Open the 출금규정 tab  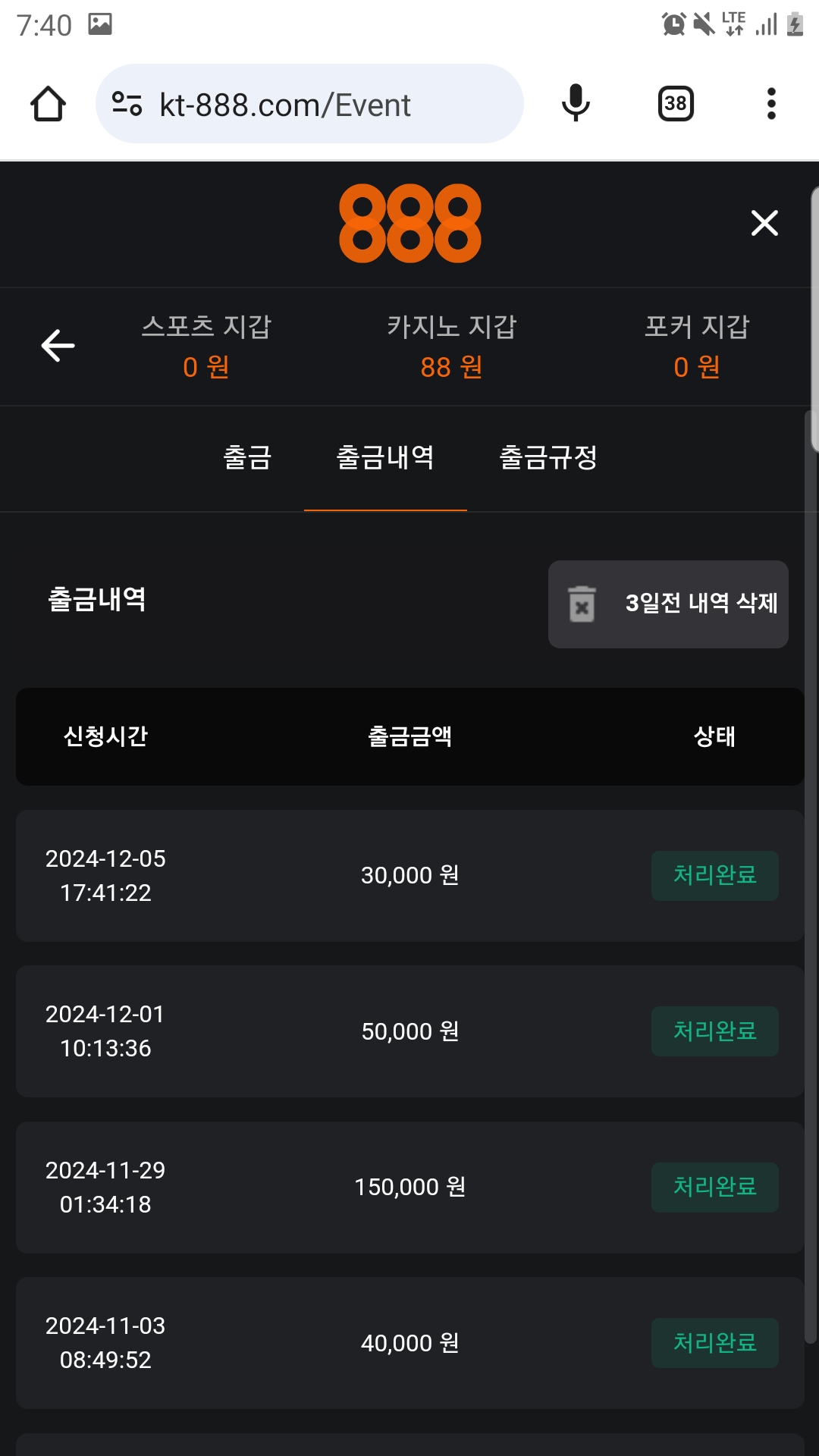click(548, 457)
